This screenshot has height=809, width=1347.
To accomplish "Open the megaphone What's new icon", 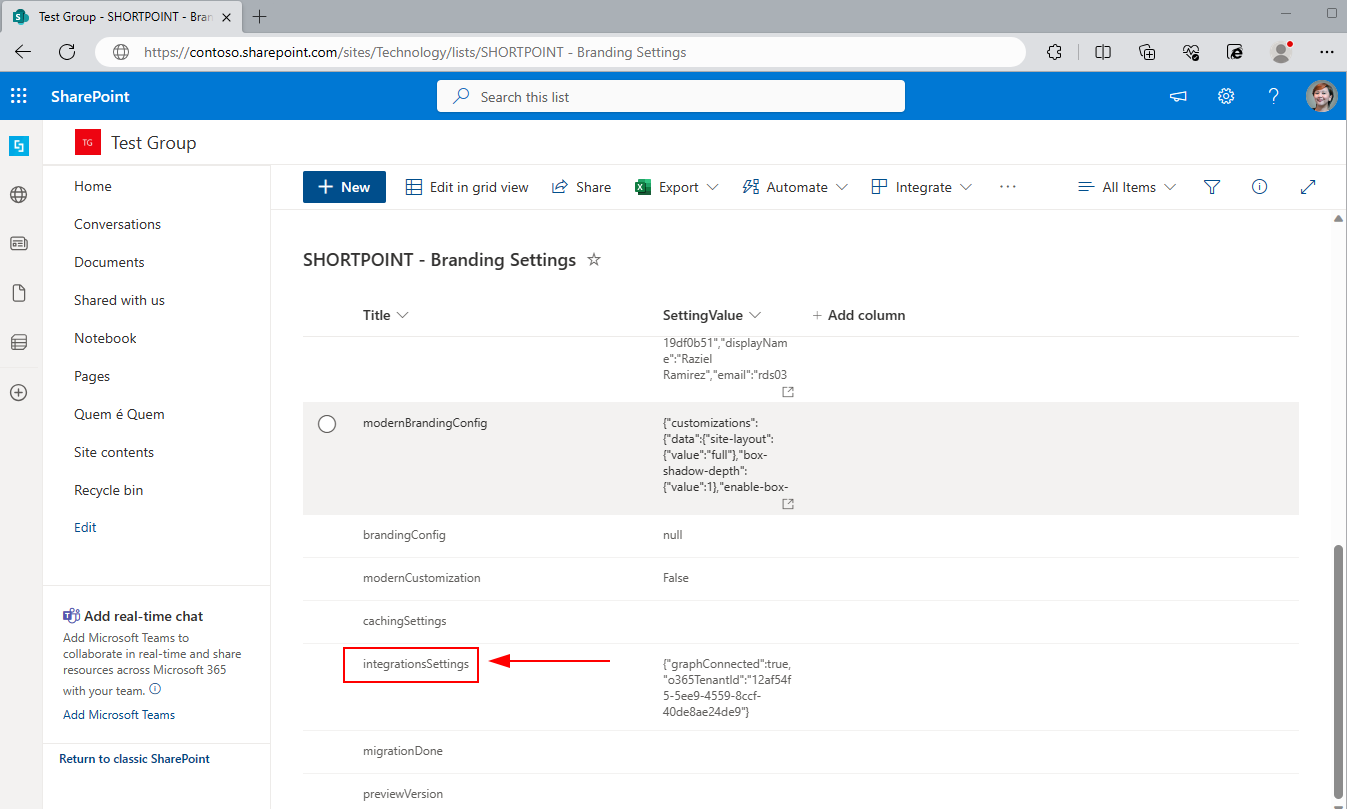I will tap(1179, 96).
